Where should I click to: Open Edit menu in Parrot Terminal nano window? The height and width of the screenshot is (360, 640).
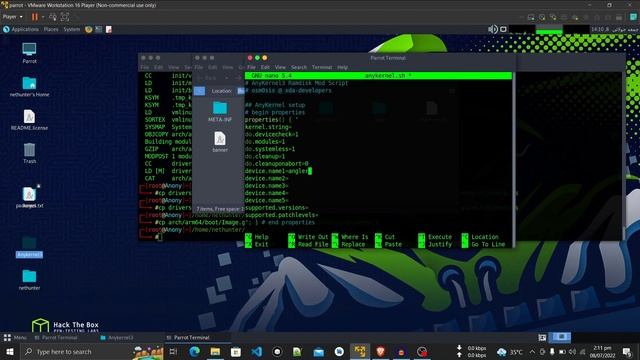(x=265, y=67)
